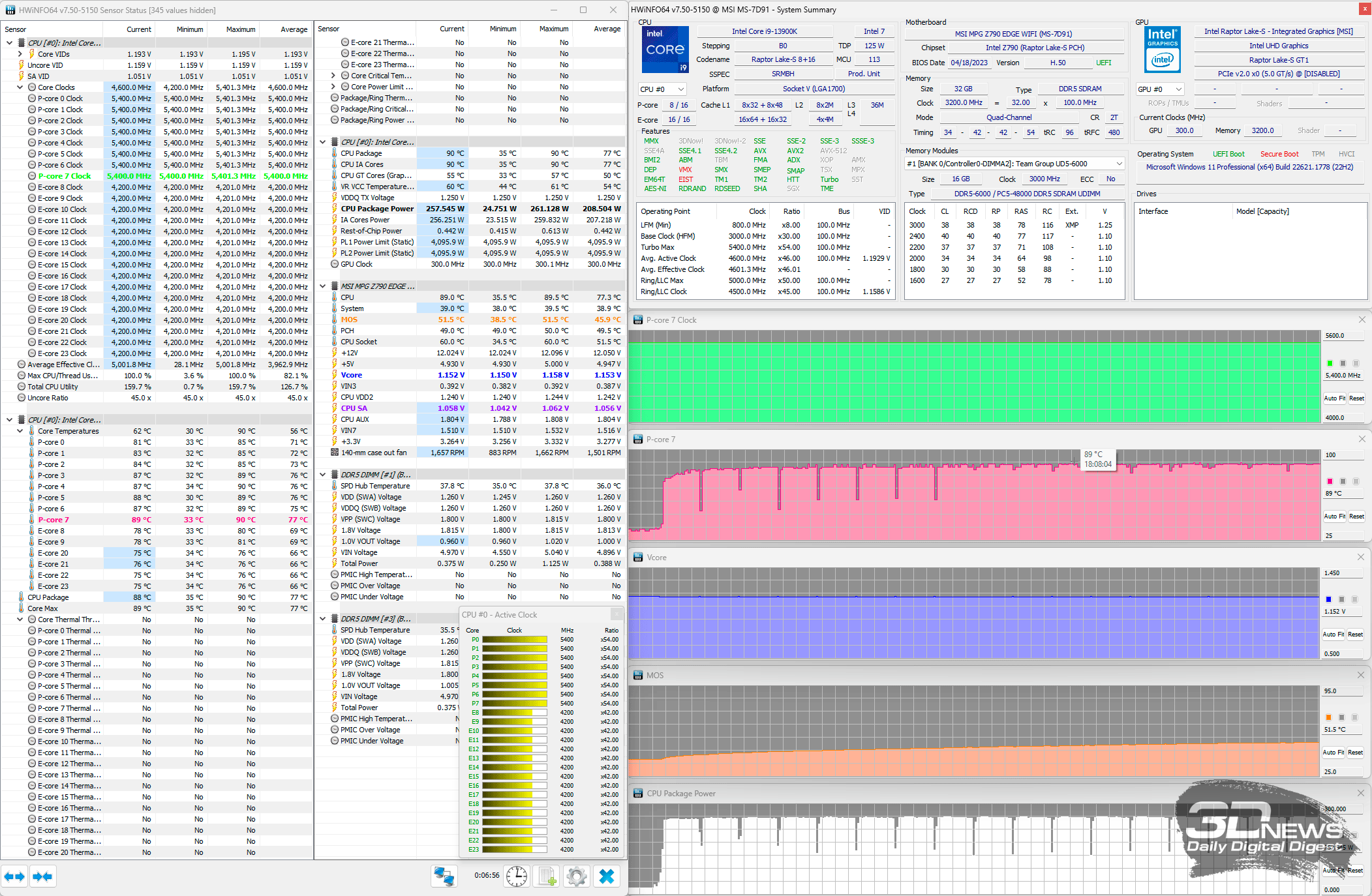Viewport: 1372px width, 896px height.
Task: Click the HWiNFO64 Sensor Status title icon
Action: 9,10
